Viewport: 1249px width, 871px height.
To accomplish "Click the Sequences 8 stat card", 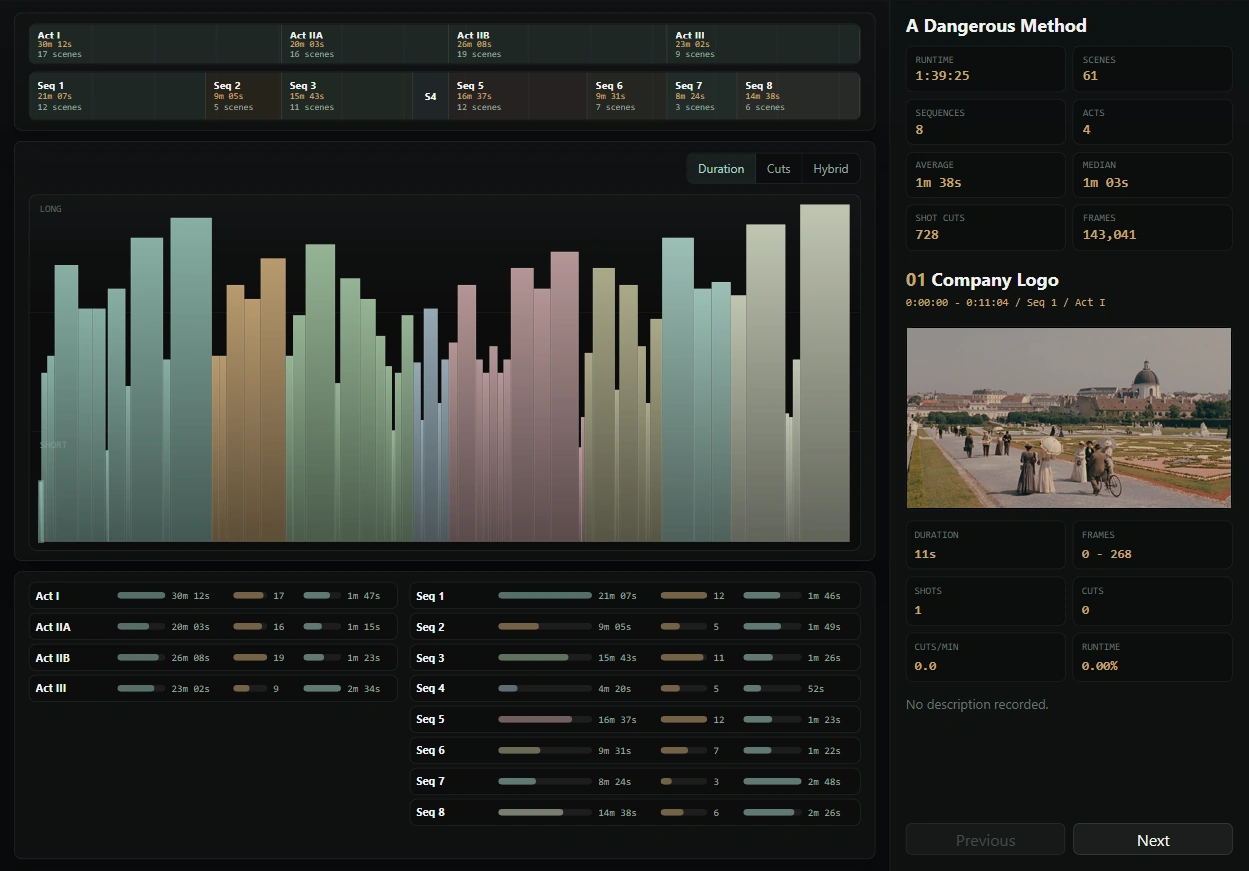I will pos(985,122).
